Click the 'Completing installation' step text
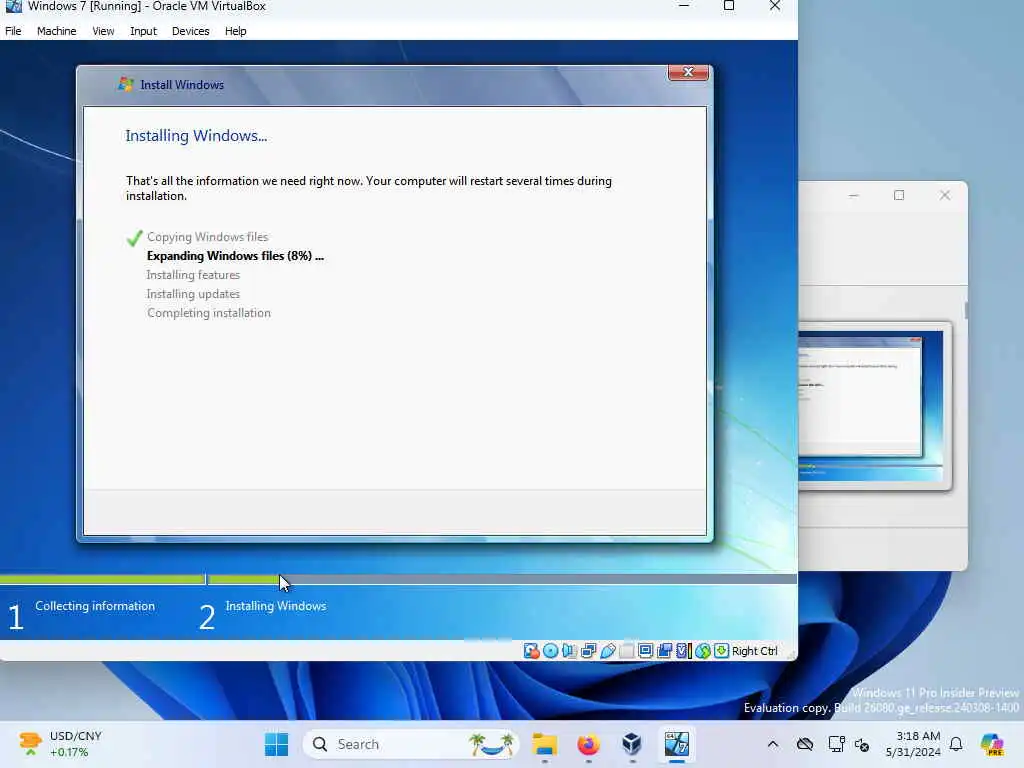 pyautogui.click(x=209, y=313)
